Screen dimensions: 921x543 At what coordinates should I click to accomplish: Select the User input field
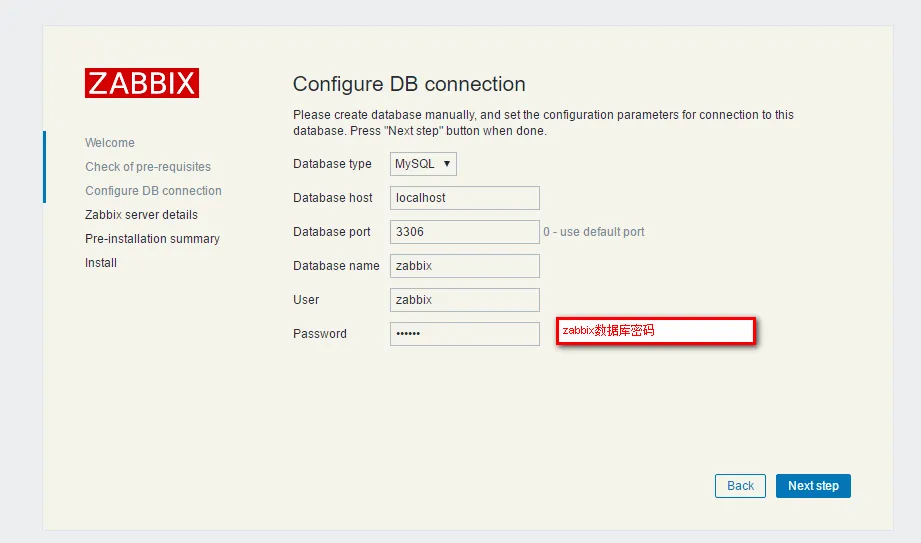point(465,300)
